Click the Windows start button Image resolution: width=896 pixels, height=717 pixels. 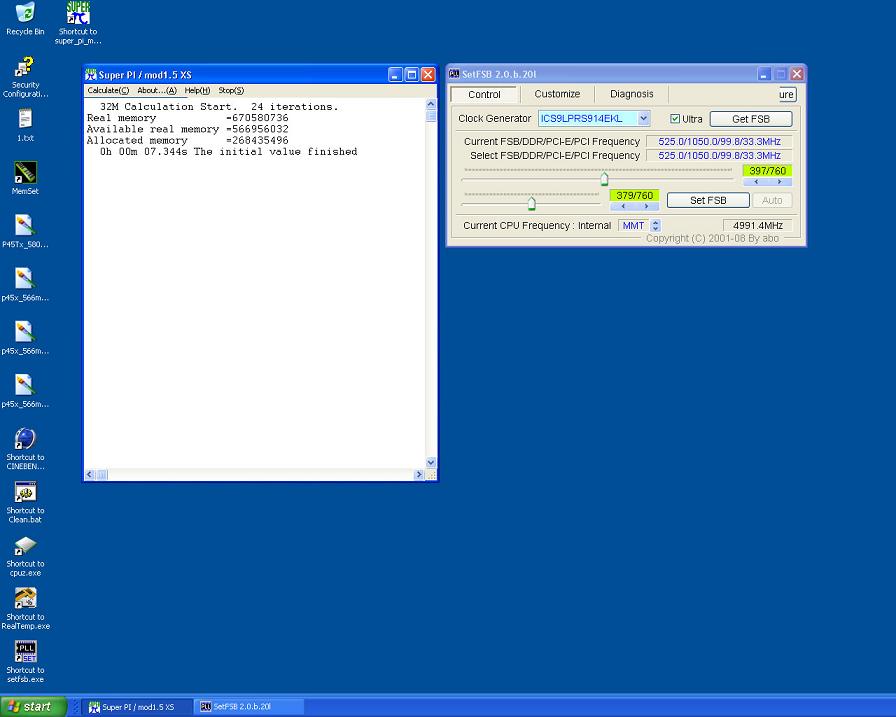point(33,707)
